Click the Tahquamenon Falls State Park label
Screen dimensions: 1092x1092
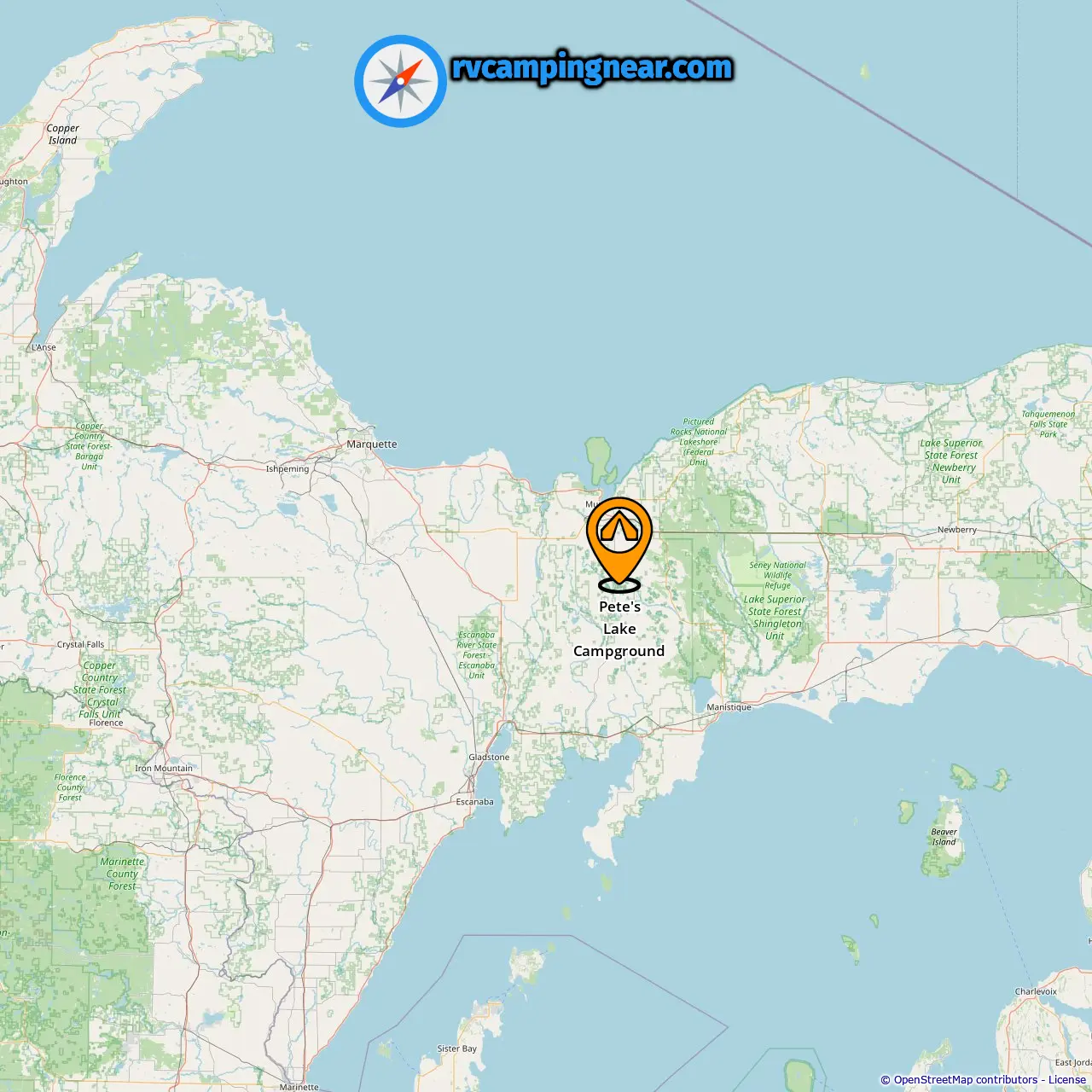click(x=1048, y=424)
